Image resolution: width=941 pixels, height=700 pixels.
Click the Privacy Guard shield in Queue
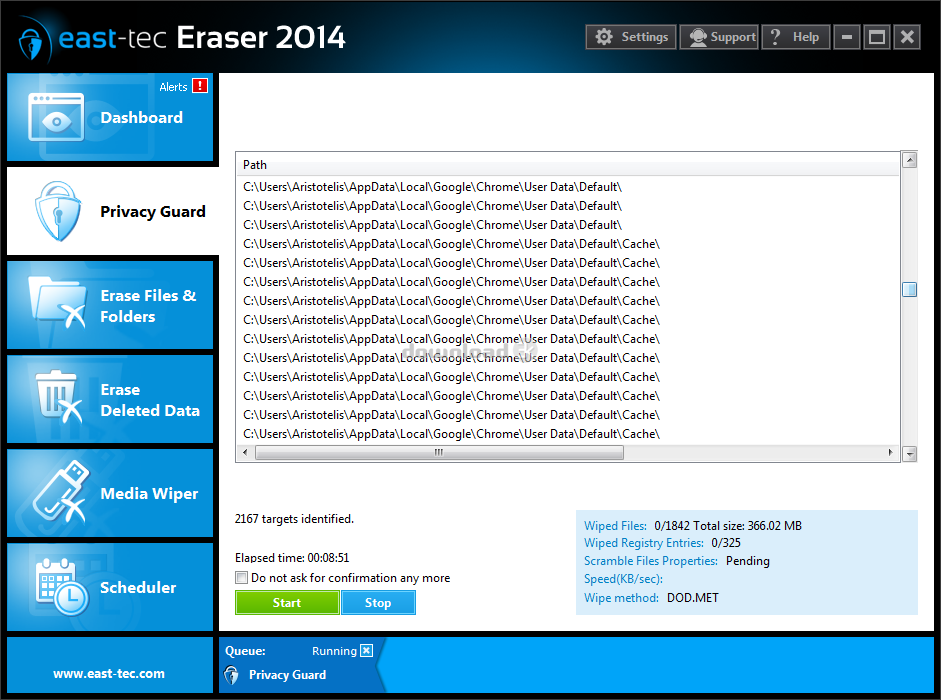point(231,675)
